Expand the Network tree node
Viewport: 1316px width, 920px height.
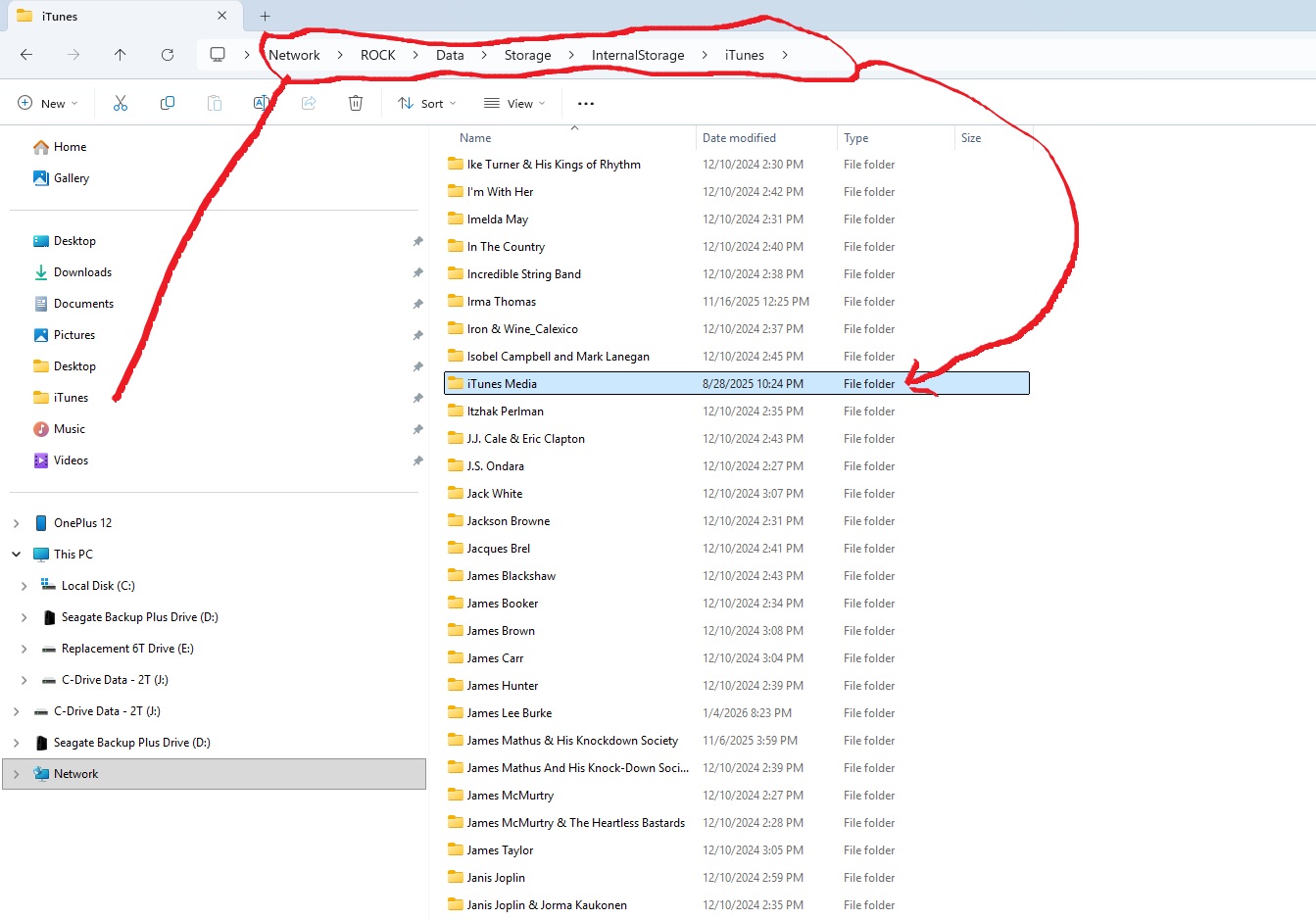[x=17, y=774]
